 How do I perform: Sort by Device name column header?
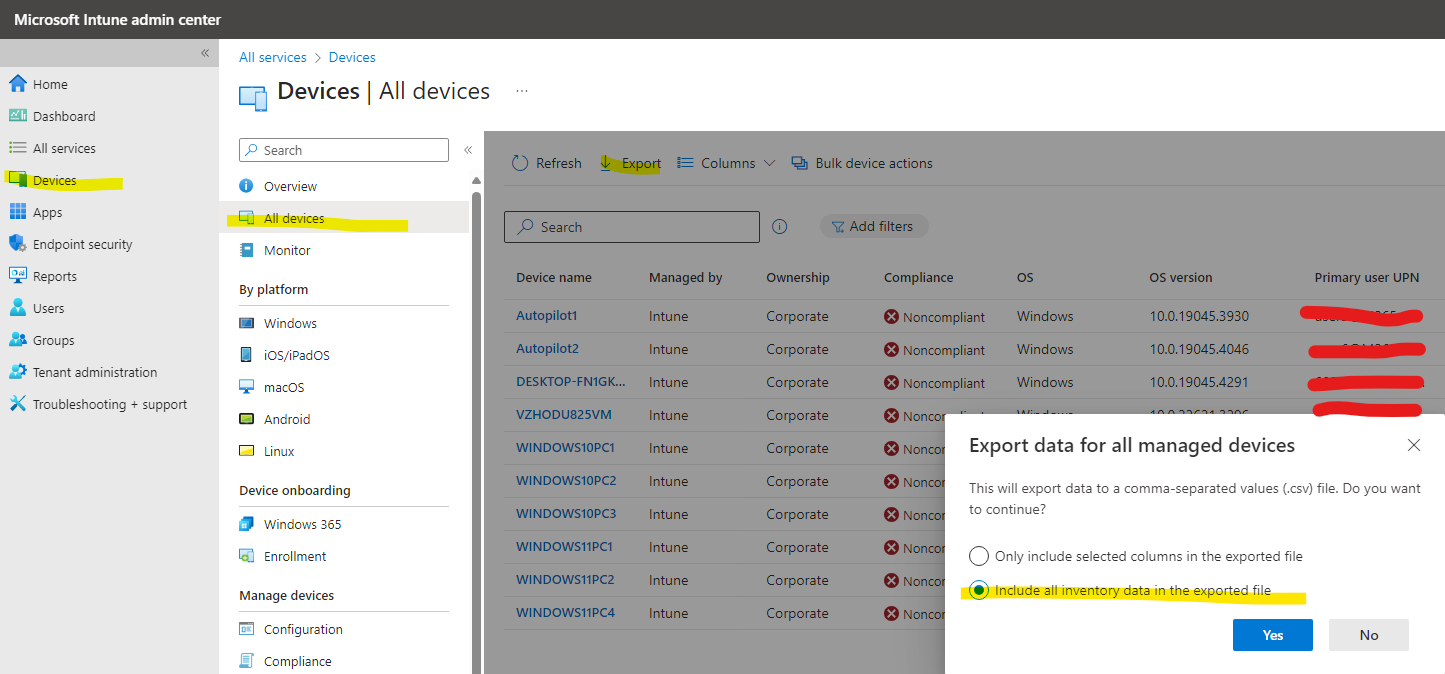pyautogui.click(x=554, y=278)
